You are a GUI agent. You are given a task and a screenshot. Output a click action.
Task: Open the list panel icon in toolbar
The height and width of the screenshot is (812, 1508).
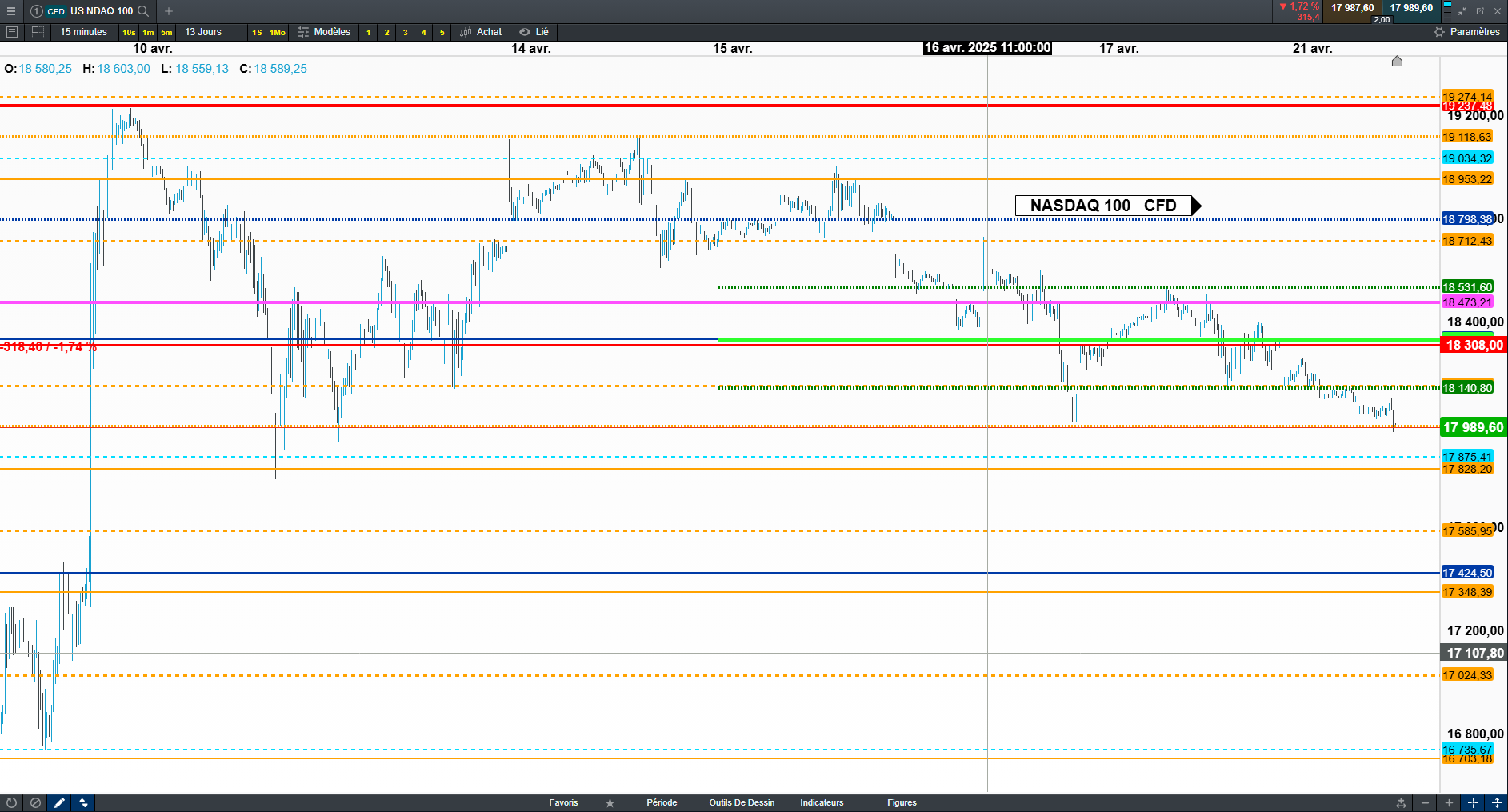click(x=12, y=32)
